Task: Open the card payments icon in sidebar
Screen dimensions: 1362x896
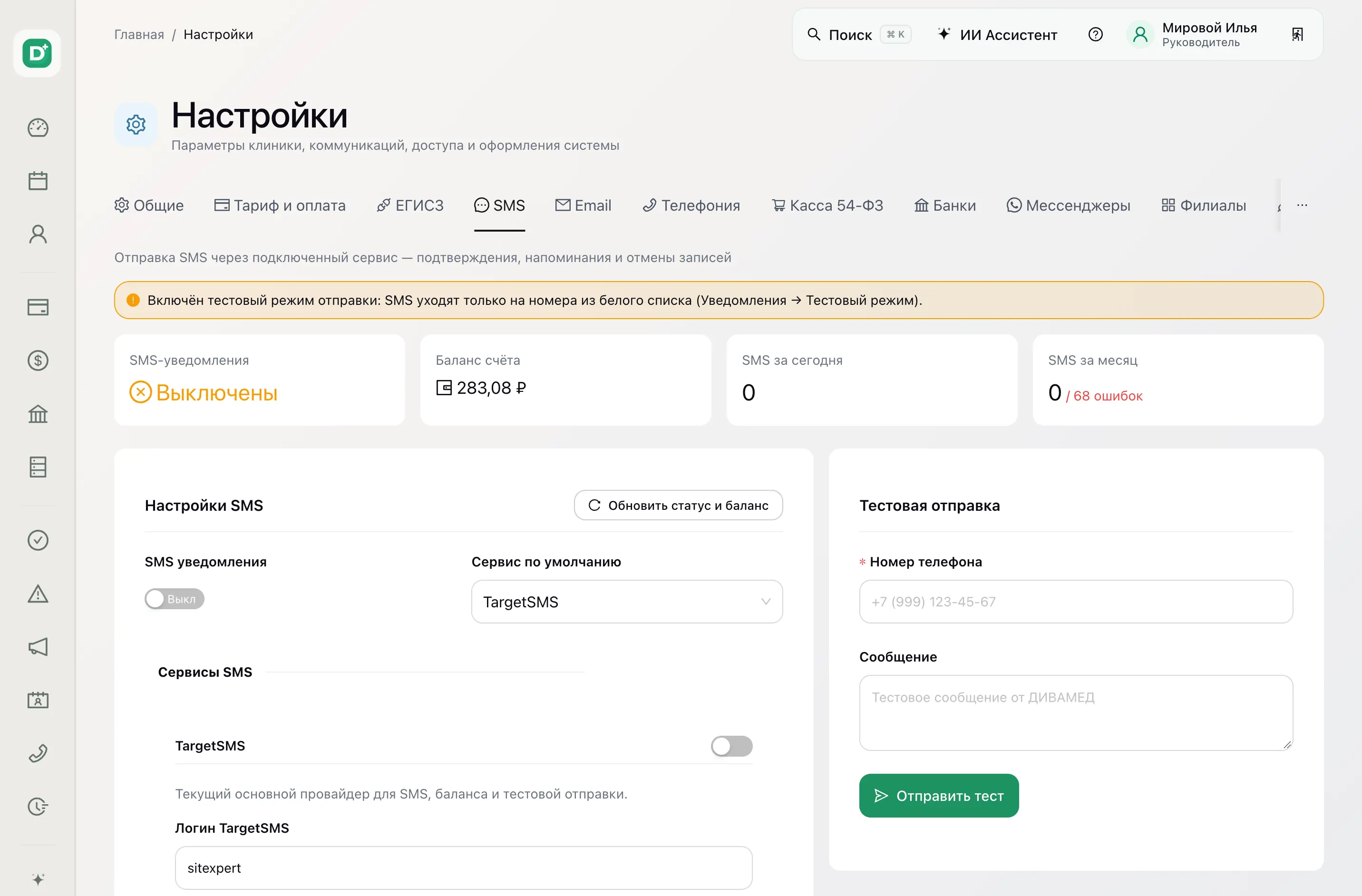Action: [x=38, y=307]
